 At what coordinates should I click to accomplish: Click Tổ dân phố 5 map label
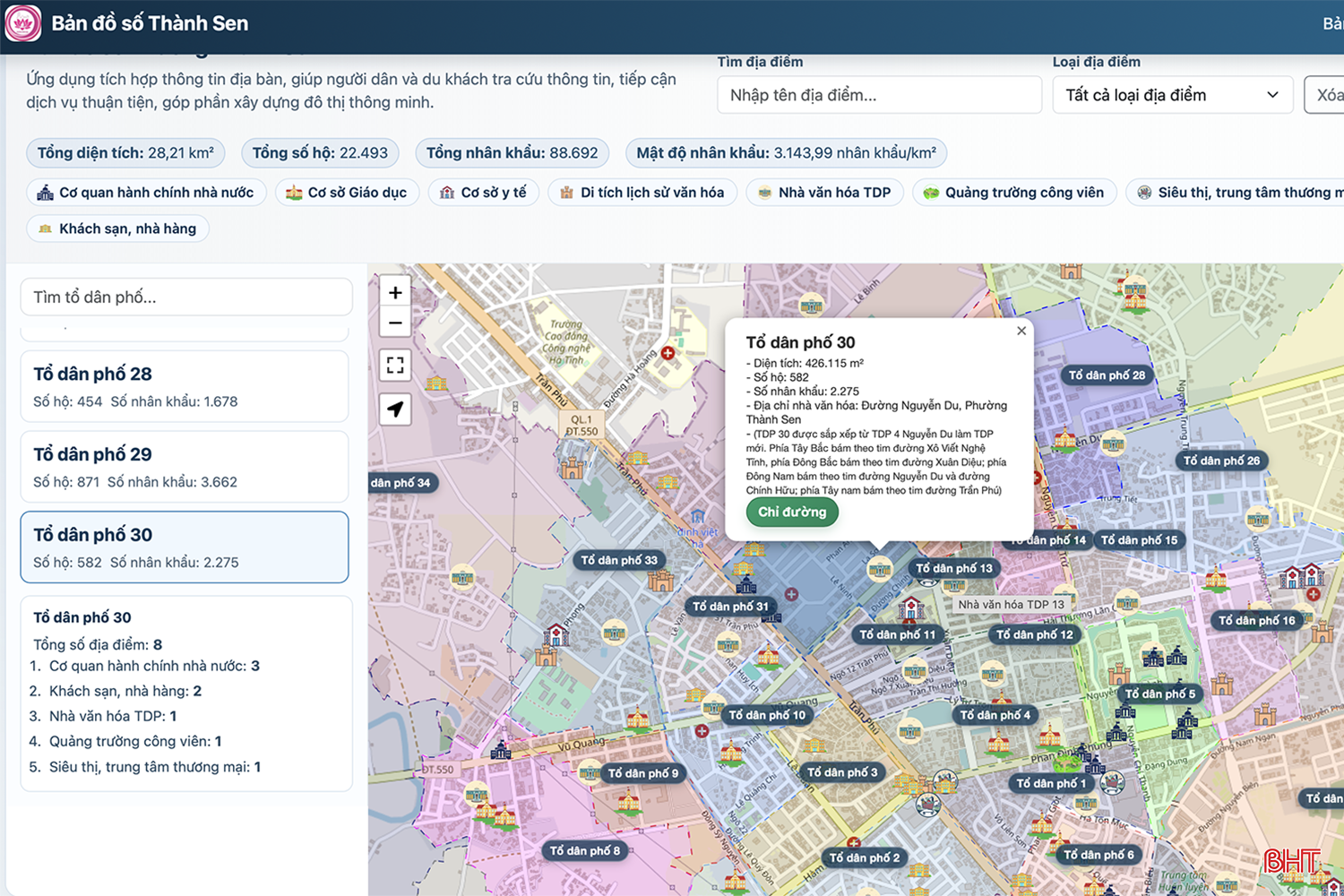click(x=1159, y=694)
